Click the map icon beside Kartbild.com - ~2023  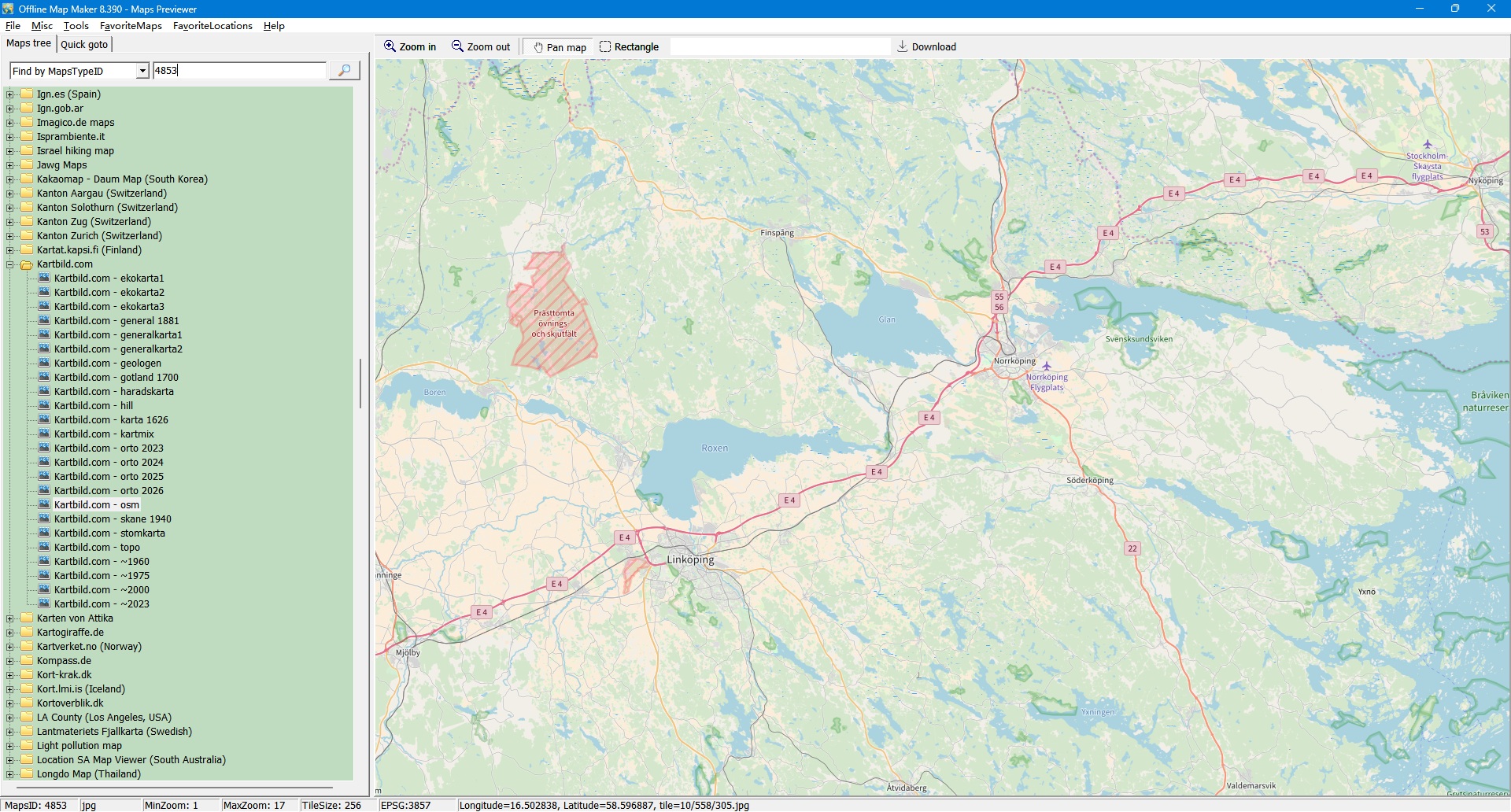[44, 603]
